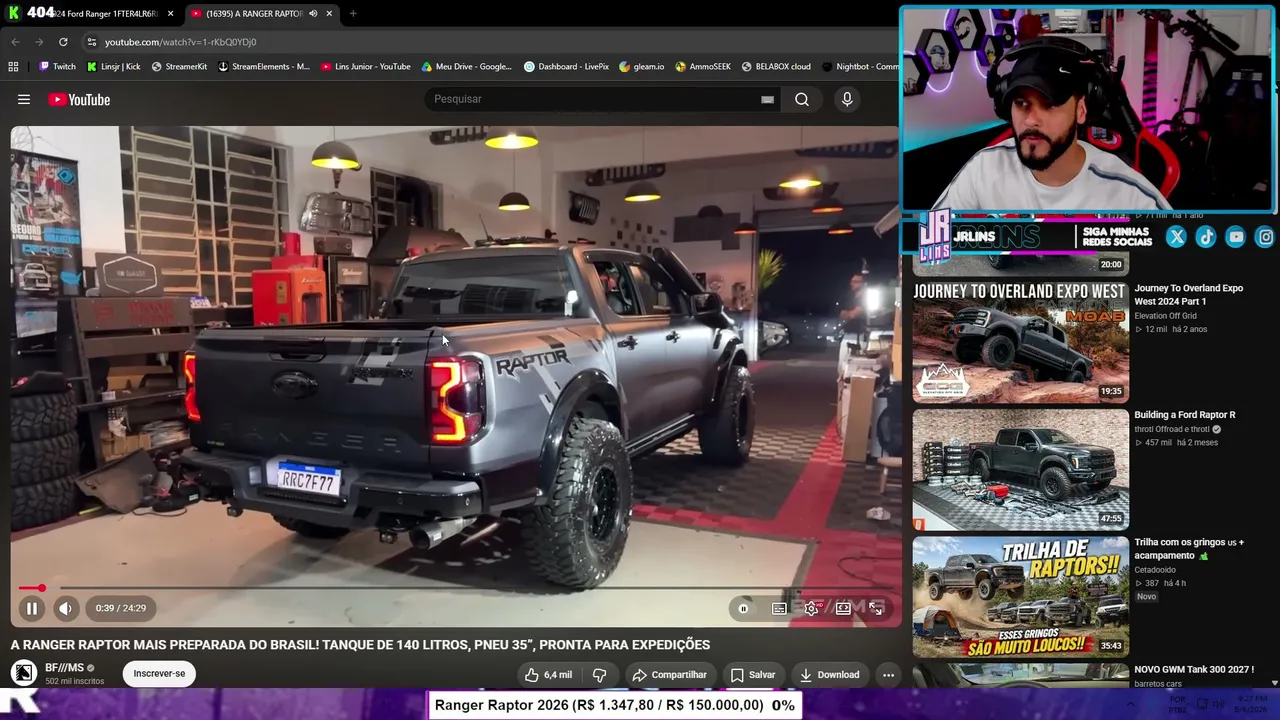The image size is (1280, 720).
Task: Go forward in the browser
Action: [x=39, y=42]
